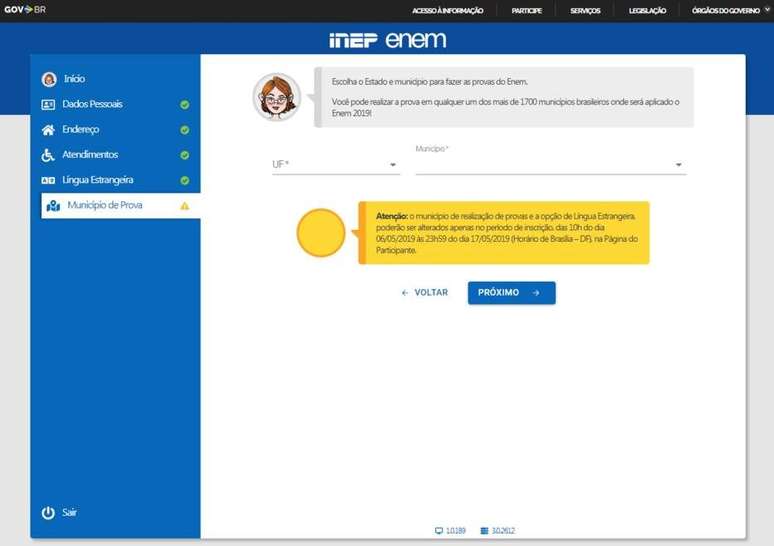Open the Dados Pessoais section
This screenshot has width=774, height=546.
92,104
